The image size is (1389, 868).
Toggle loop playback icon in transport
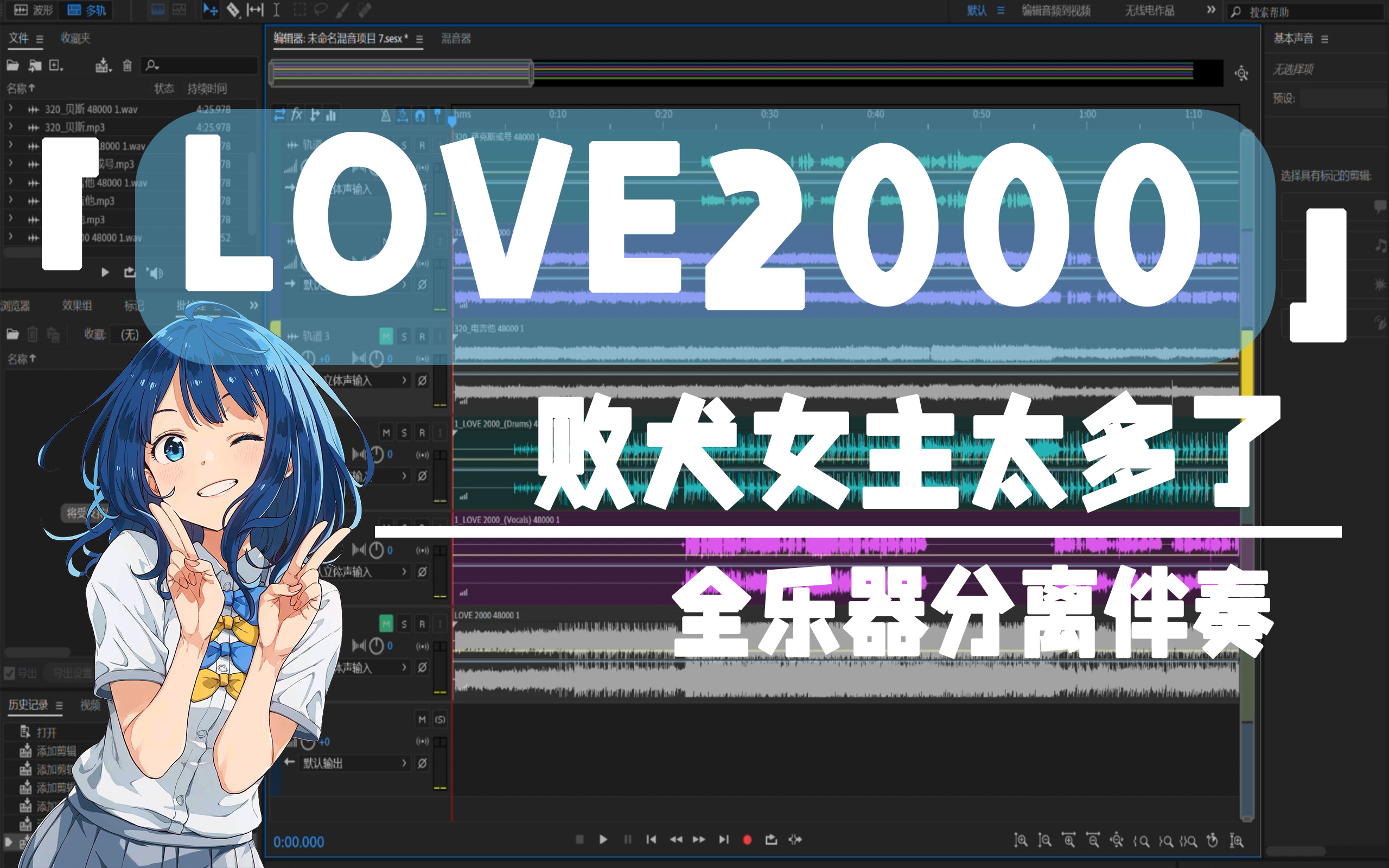click(x=771, y=839)
